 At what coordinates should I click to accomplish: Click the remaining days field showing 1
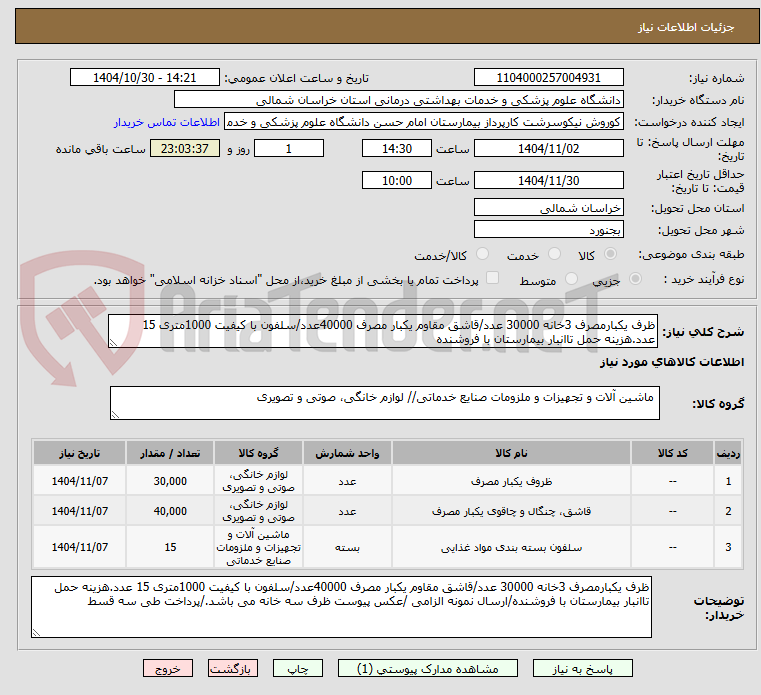point(289,149)
